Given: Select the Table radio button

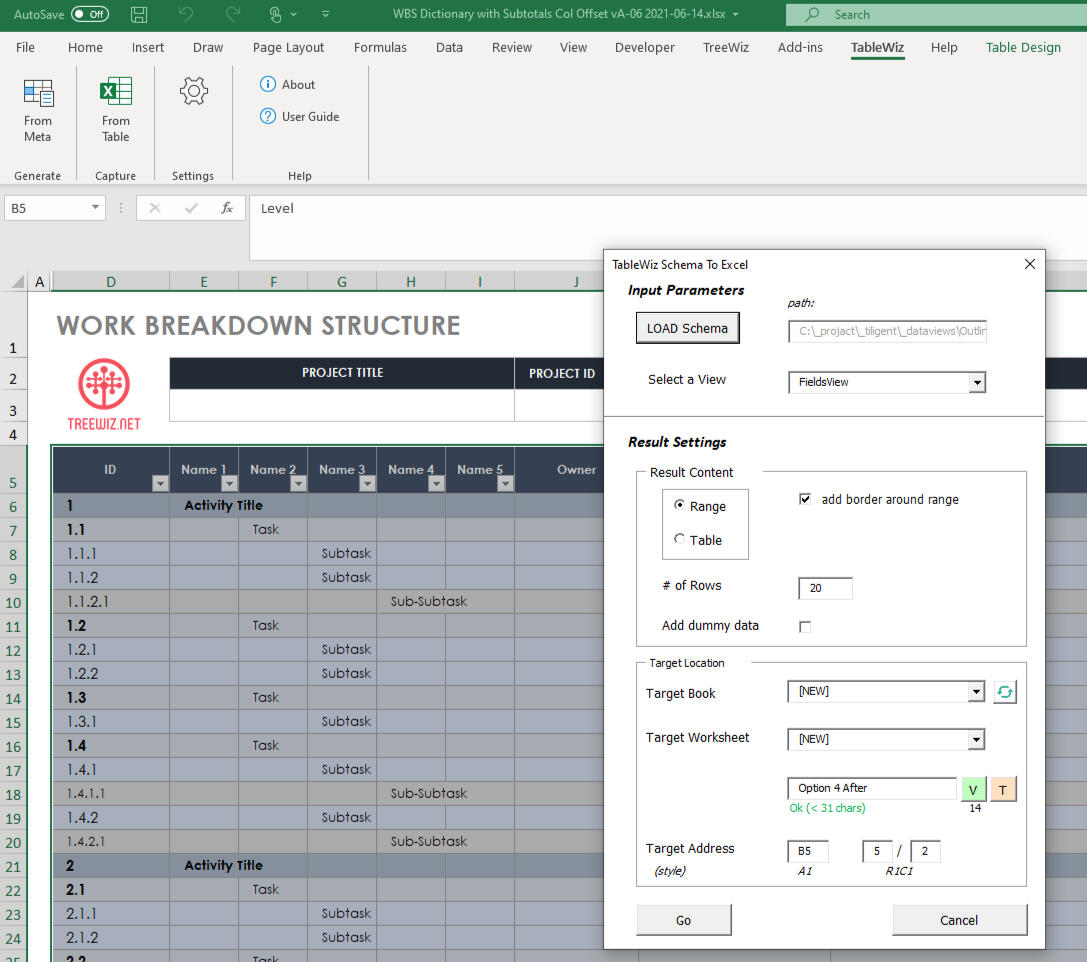Looking at the screenshot, I should (x=680, y=540).
